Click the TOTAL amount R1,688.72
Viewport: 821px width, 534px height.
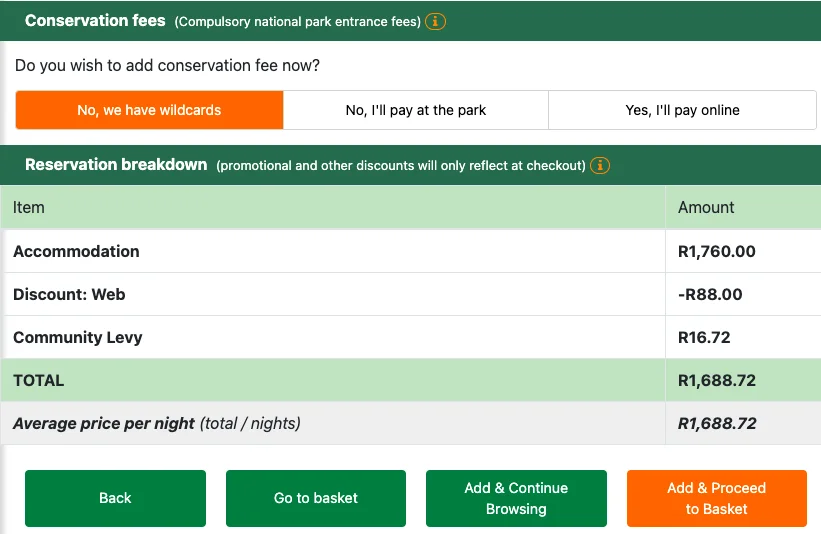(717, 380)
